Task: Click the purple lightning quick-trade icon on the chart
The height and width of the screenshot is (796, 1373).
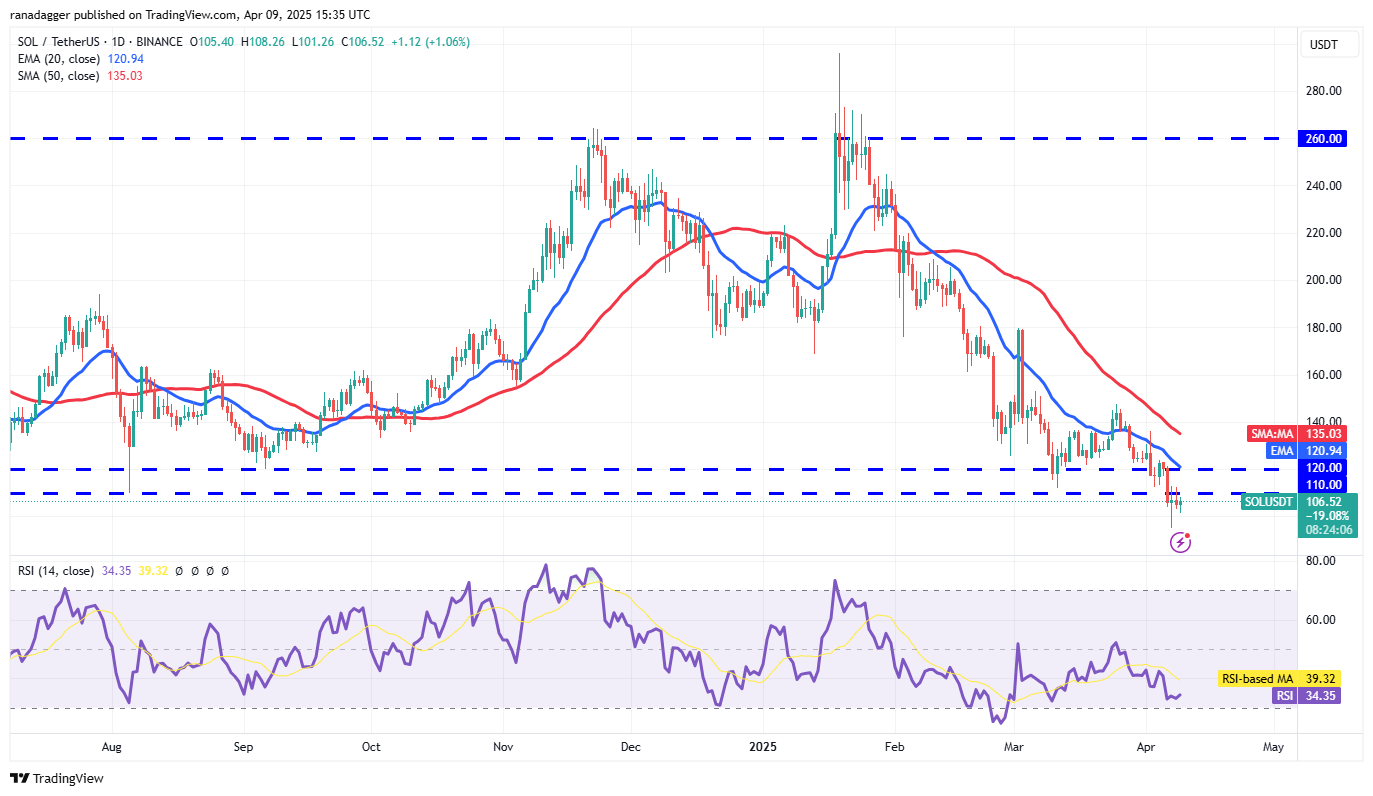Action: pyautogui.click(x=1180, y=542)
